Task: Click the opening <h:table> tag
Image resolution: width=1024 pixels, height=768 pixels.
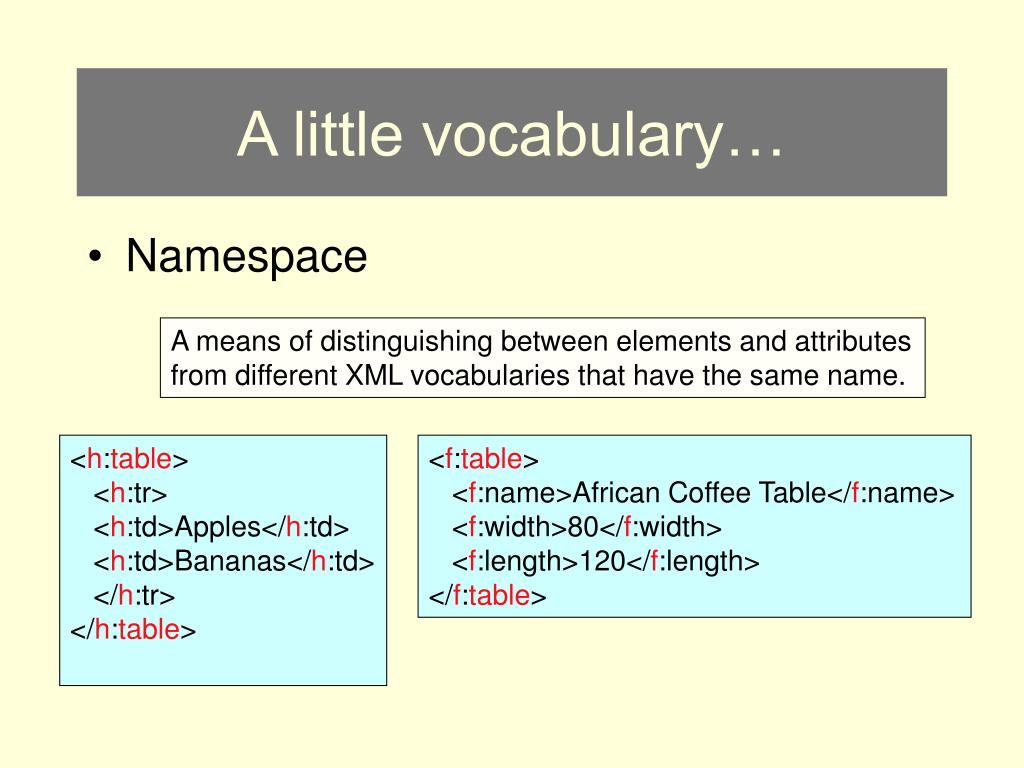Action: [x=129, y=459]
